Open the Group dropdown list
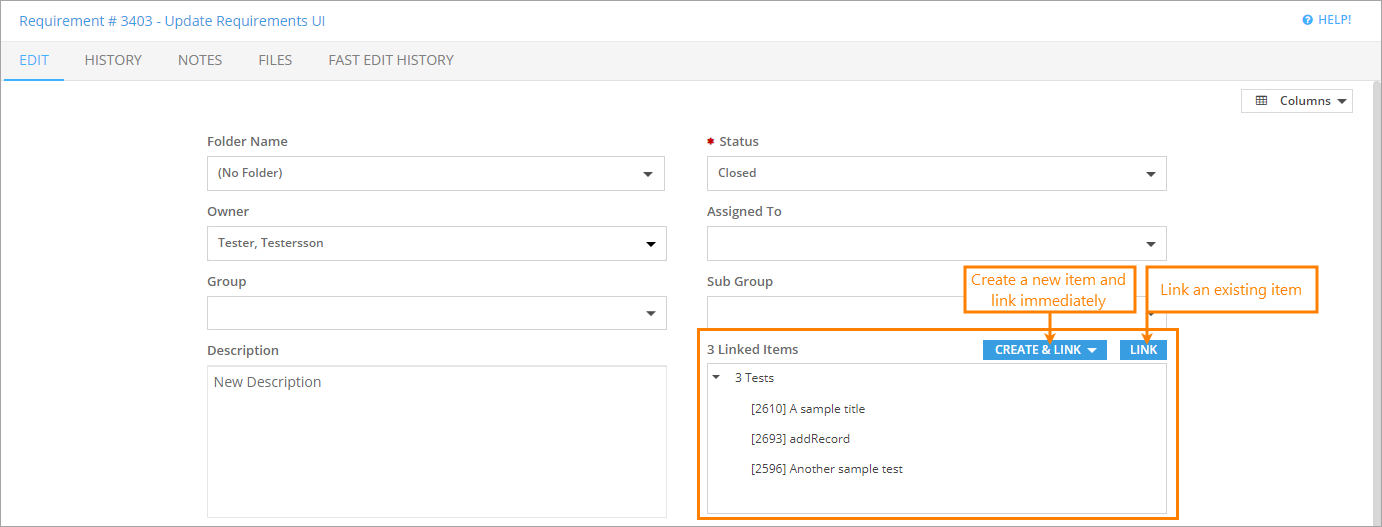Screen dimensions: 1382x527 (435, 313)
